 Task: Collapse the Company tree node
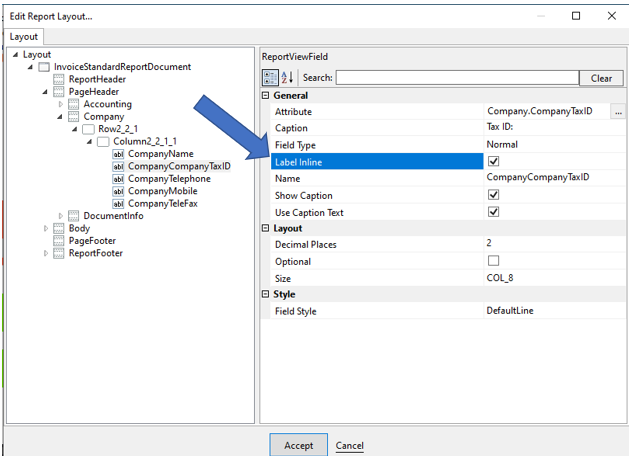pos(60,117)
